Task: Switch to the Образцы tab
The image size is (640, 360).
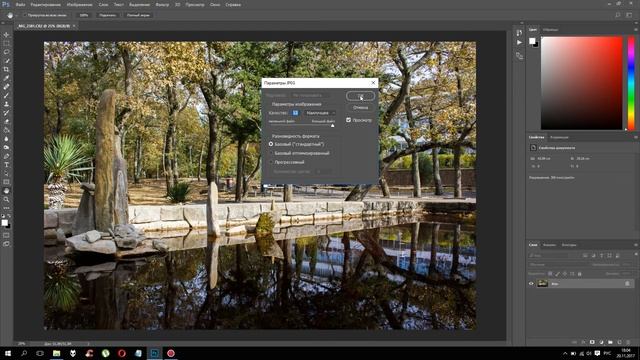Action: 551,29
